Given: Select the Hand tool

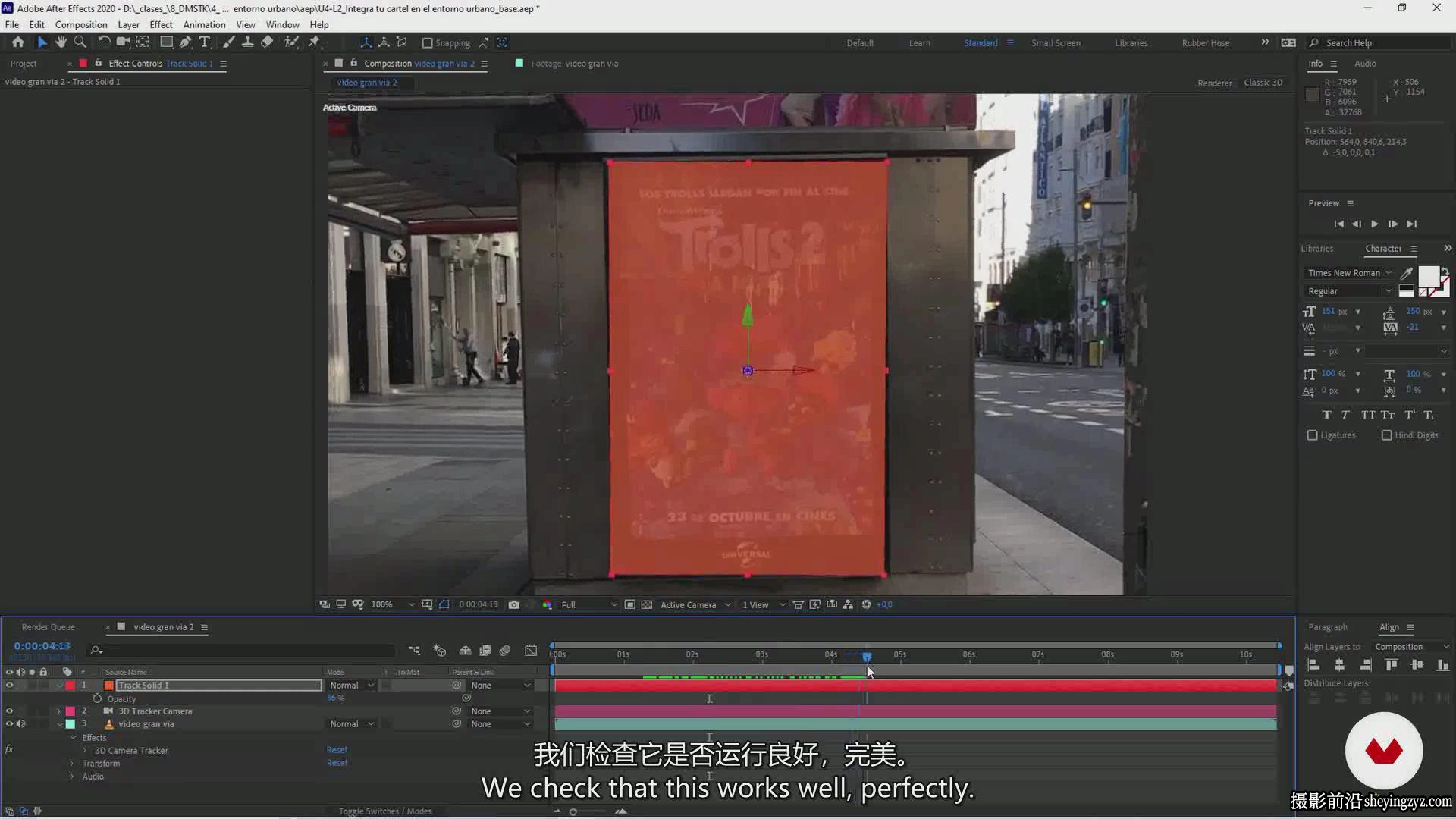Looking at the screenshot, I should click(x=61, y=42).
